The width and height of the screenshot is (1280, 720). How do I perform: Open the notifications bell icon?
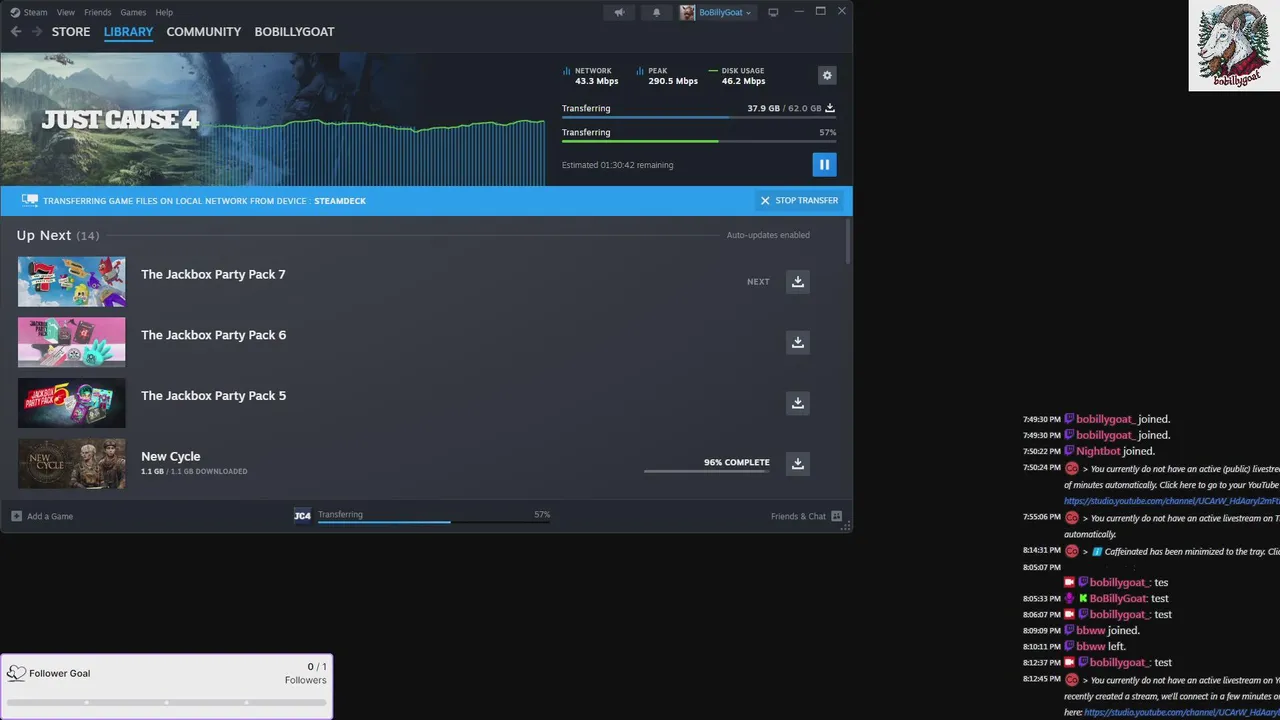pyautogui.click(x=657, y=12)
